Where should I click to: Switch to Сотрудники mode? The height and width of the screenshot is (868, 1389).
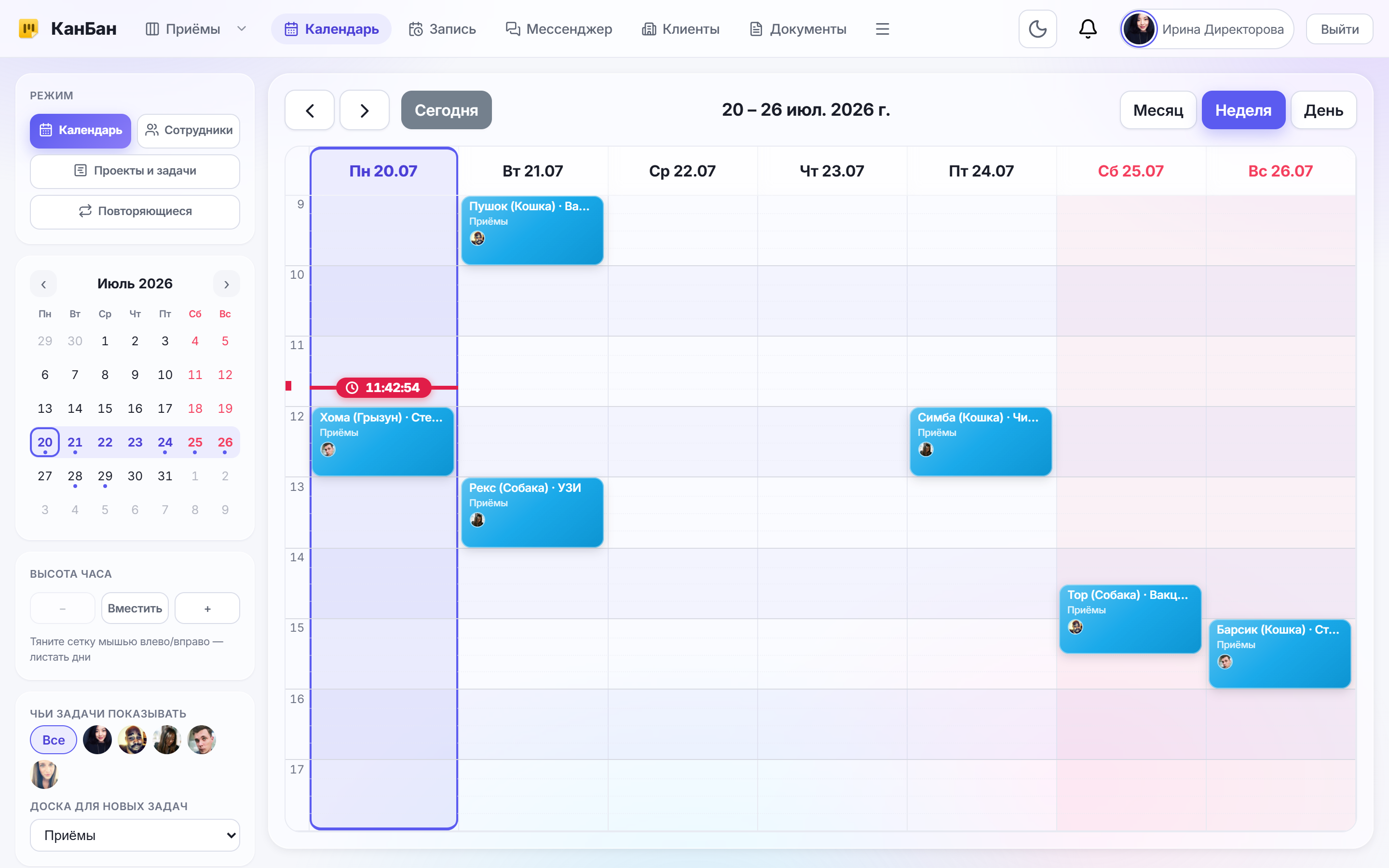pyautogui.click(x=188, y=131)
